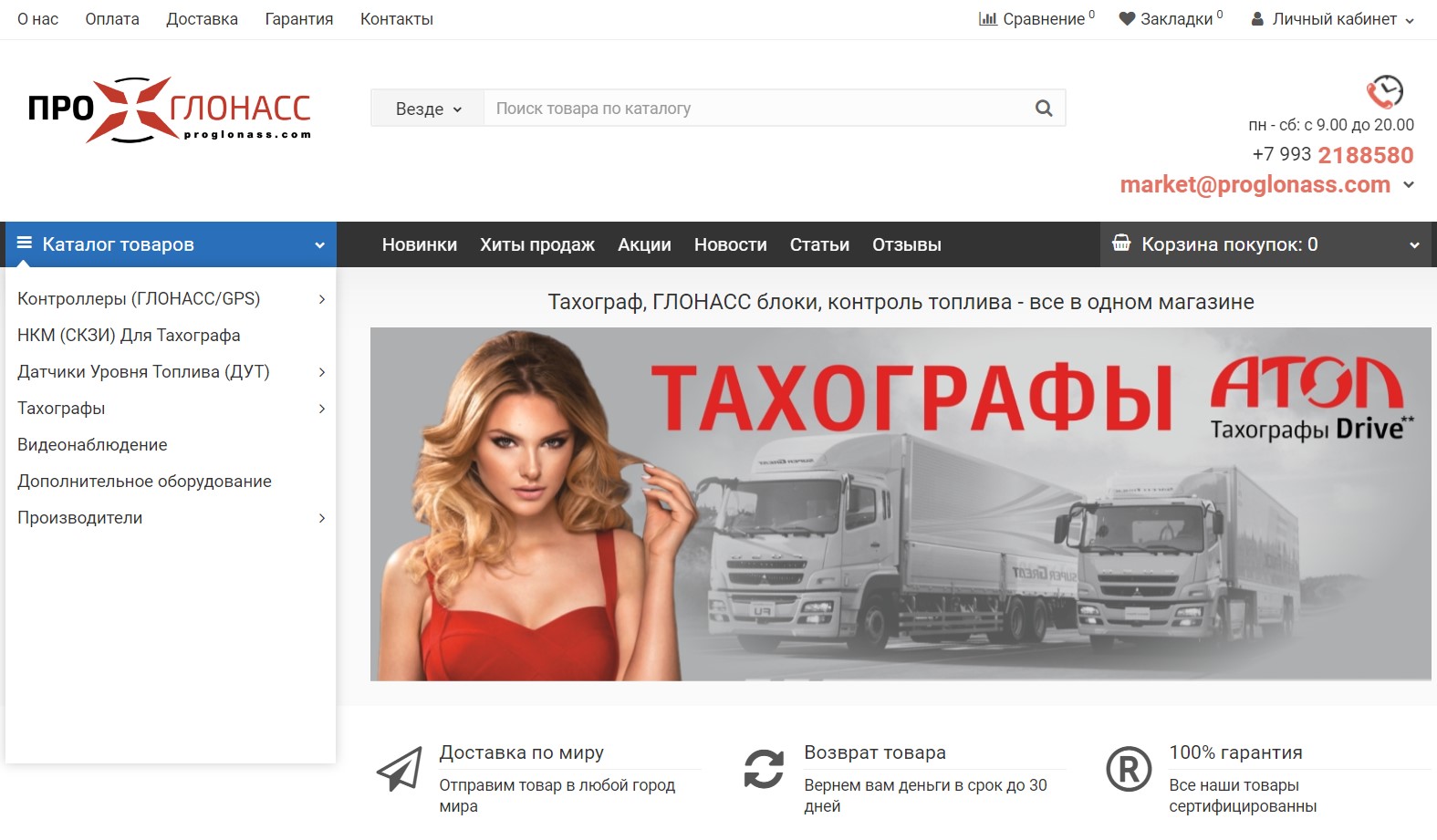Expand contacts arrow next to email
This screenshot has height=840, width=1437.
click(x=1409, y=184)
